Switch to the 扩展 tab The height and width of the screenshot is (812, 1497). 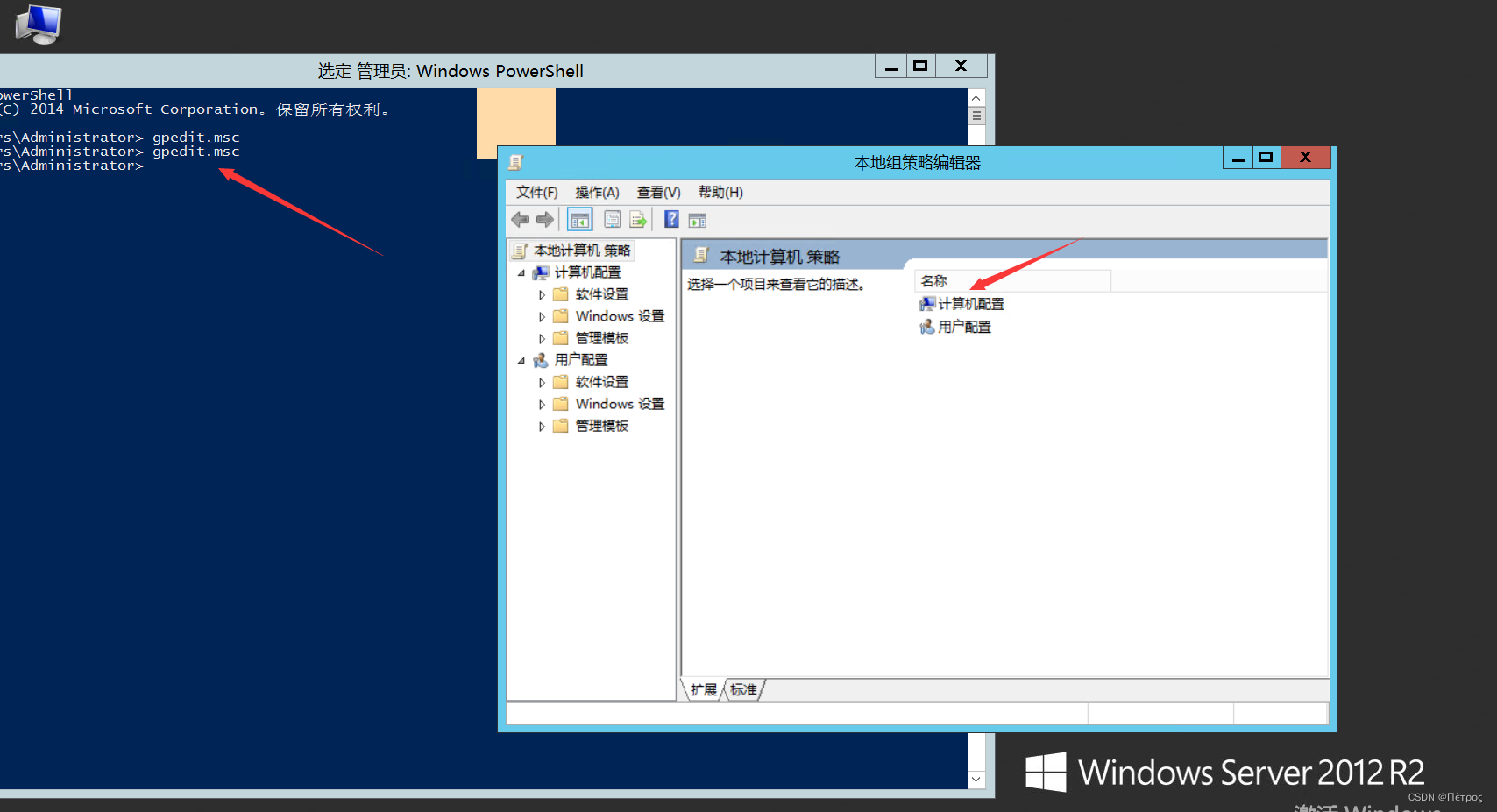703,690
